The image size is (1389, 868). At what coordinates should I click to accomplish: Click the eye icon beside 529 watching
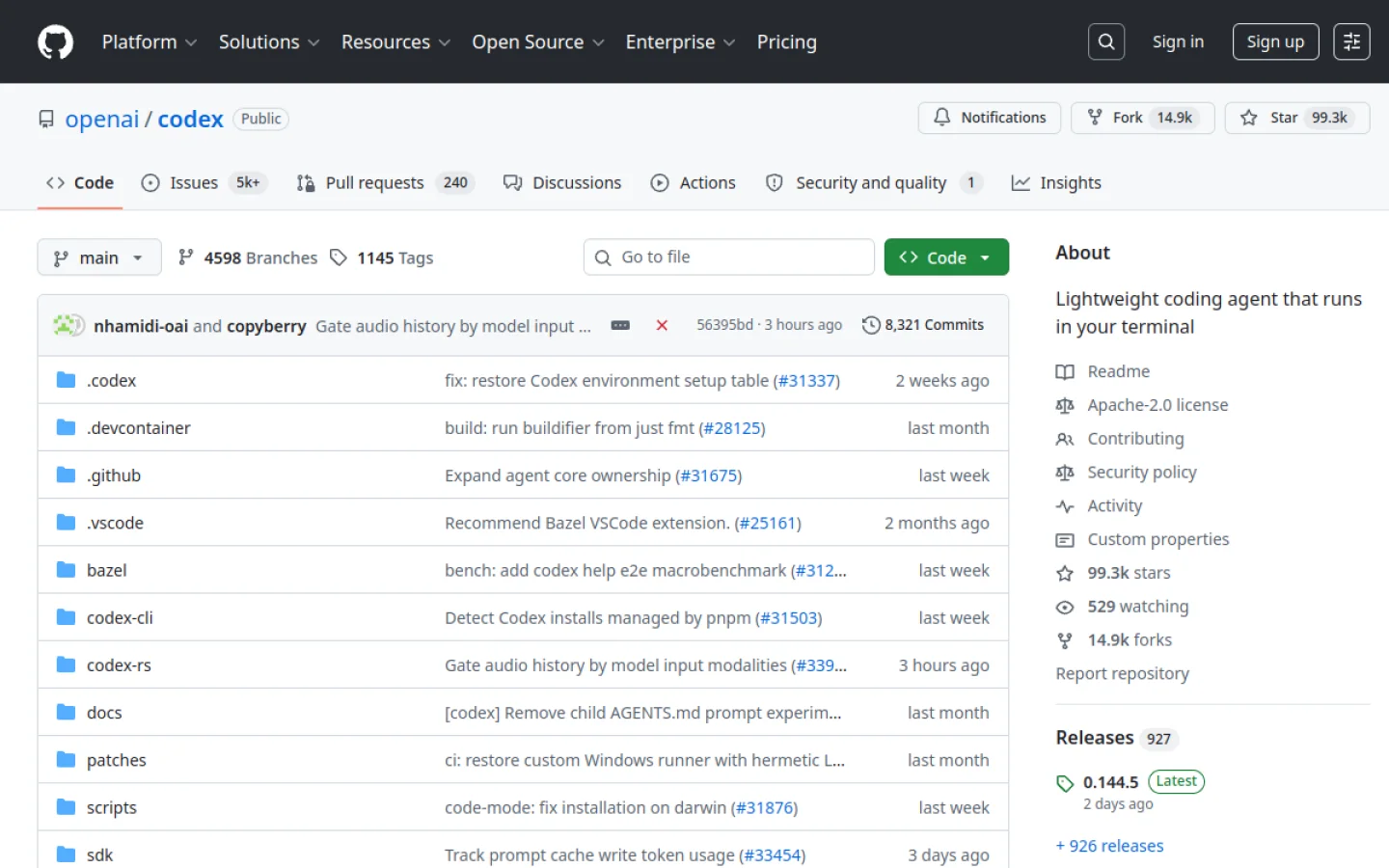1065,608
